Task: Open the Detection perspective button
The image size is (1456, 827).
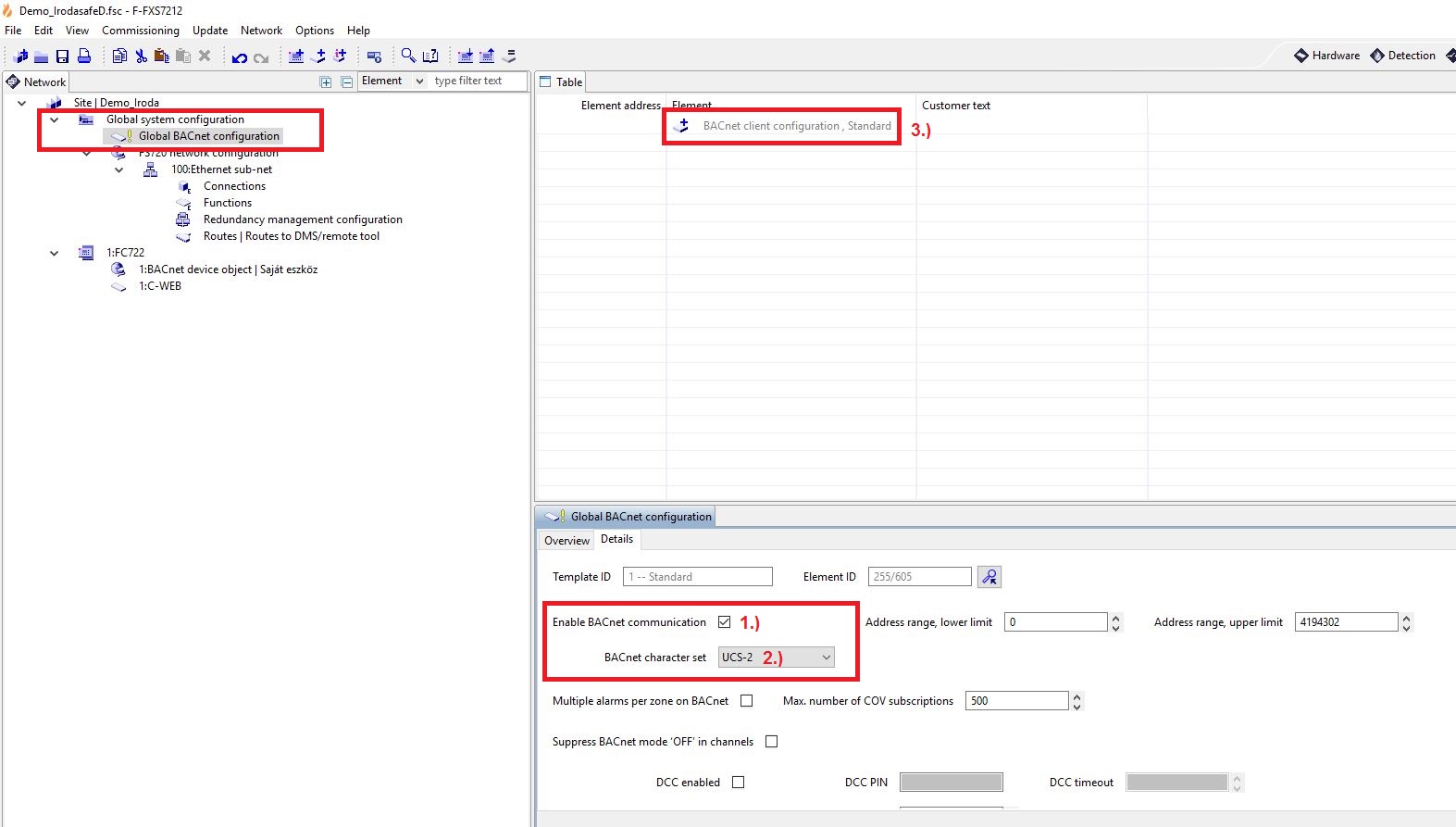Action: 1403,56
